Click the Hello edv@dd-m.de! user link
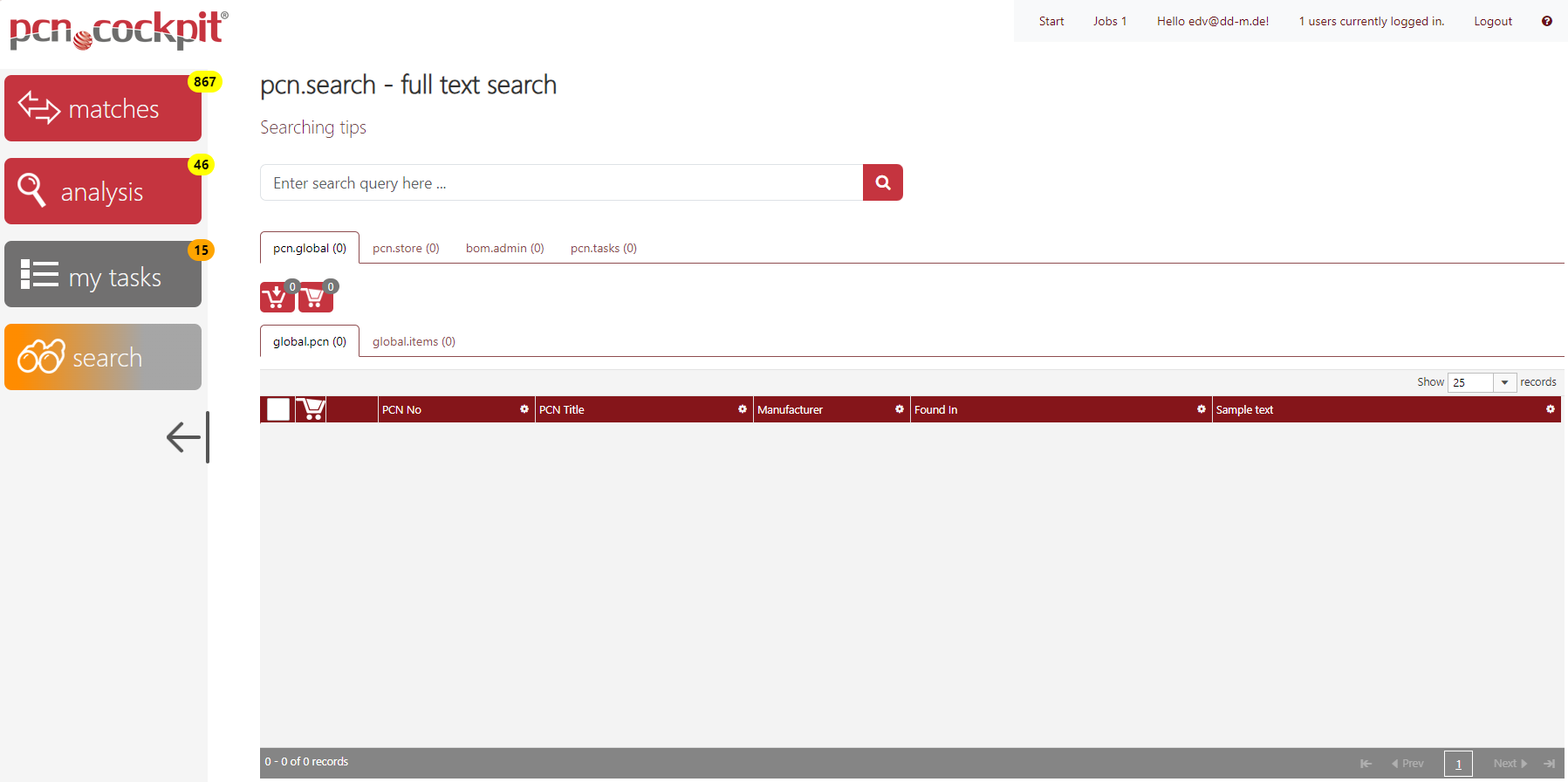Image resolution: width=1568 pixels, height=782 pixels. point(1213,21)
